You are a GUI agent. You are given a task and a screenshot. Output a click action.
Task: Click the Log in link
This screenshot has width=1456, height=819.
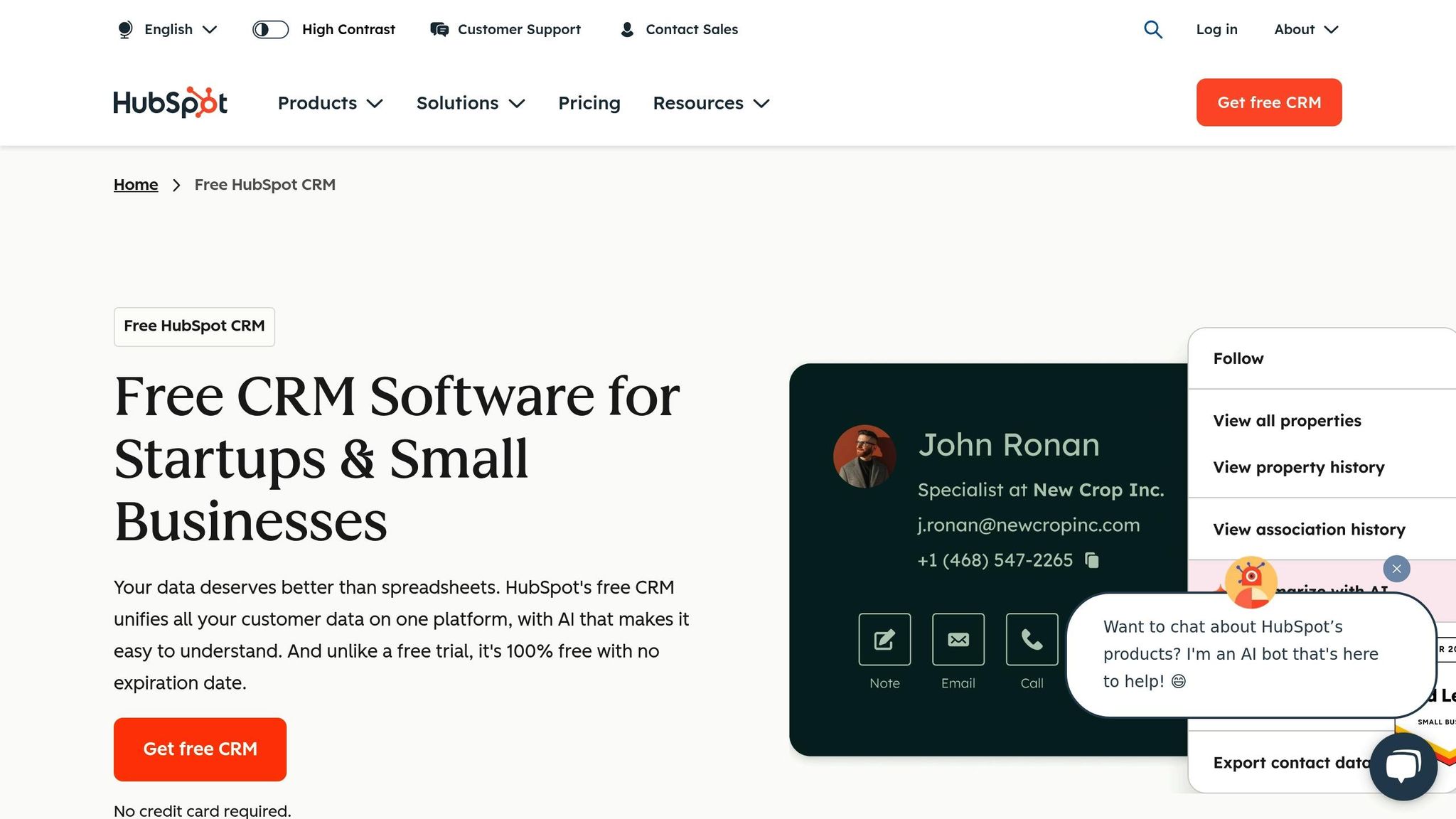[1216, 29]
